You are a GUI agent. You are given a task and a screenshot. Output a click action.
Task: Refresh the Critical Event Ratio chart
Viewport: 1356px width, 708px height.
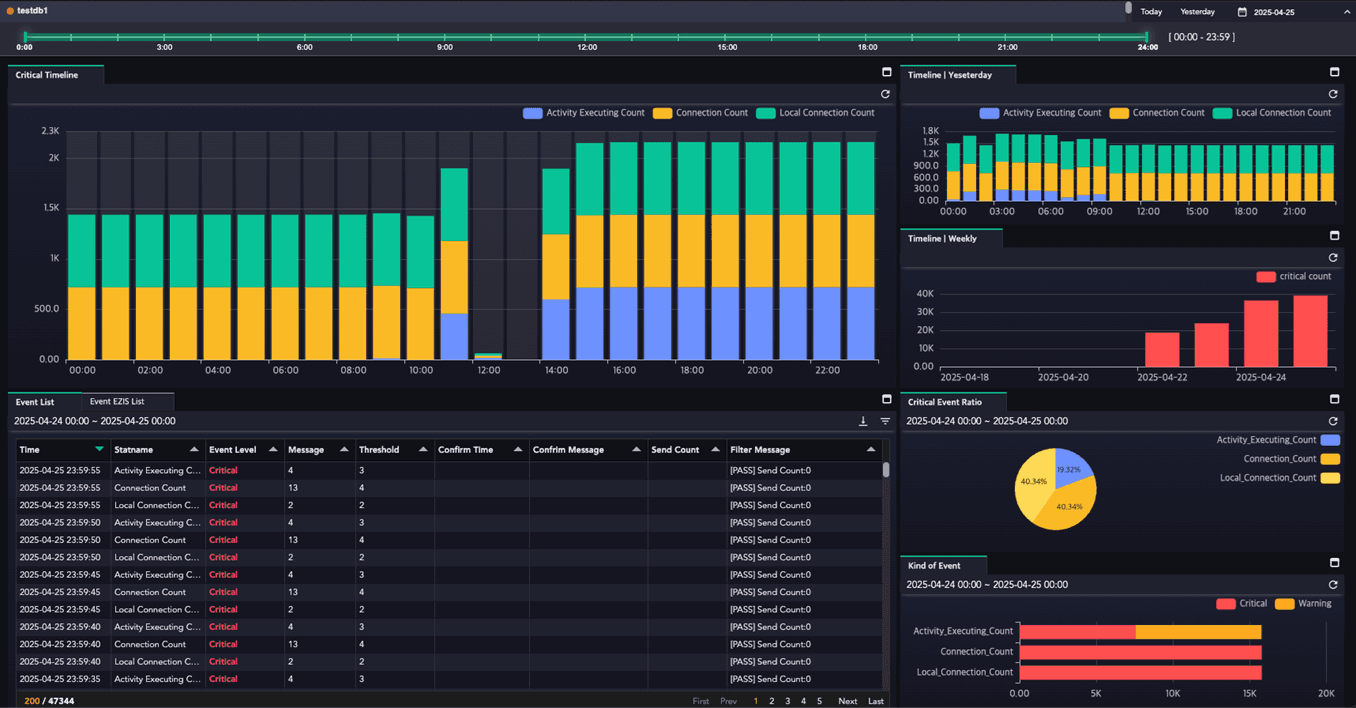[x=1333, y=421]
